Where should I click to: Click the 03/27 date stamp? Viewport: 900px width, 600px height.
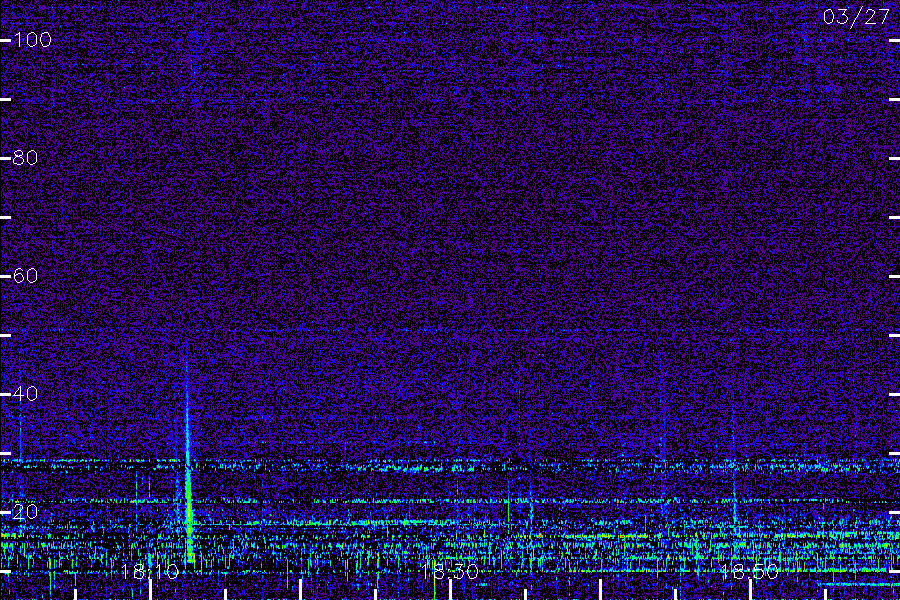tap(856, 17)
